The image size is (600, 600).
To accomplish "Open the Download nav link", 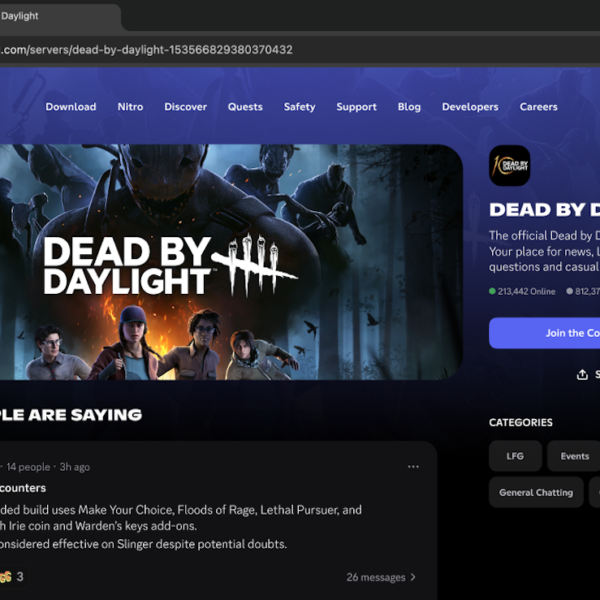I will (x=71, y=107).
